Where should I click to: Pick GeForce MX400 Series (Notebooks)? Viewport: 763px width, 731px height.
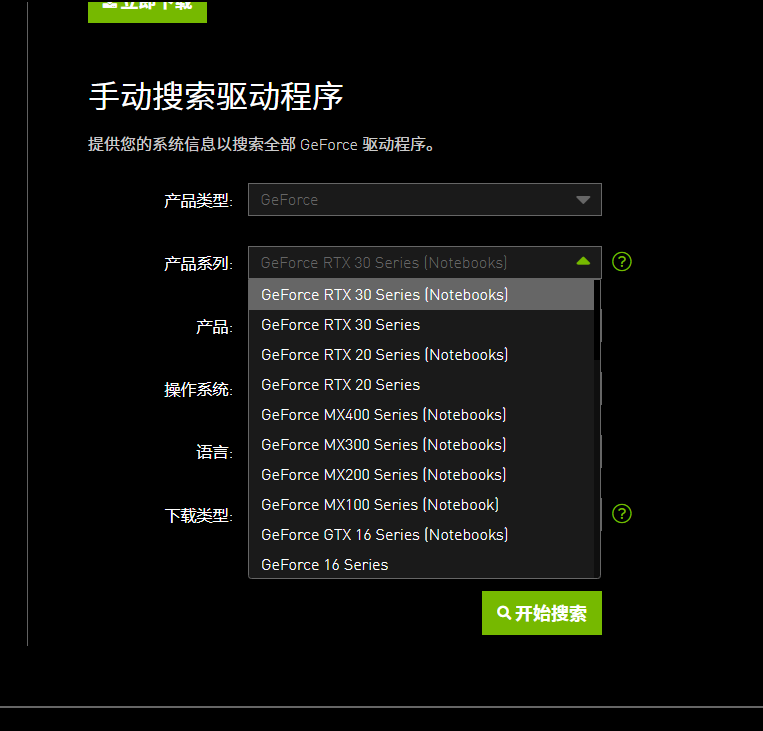(421, 415)
